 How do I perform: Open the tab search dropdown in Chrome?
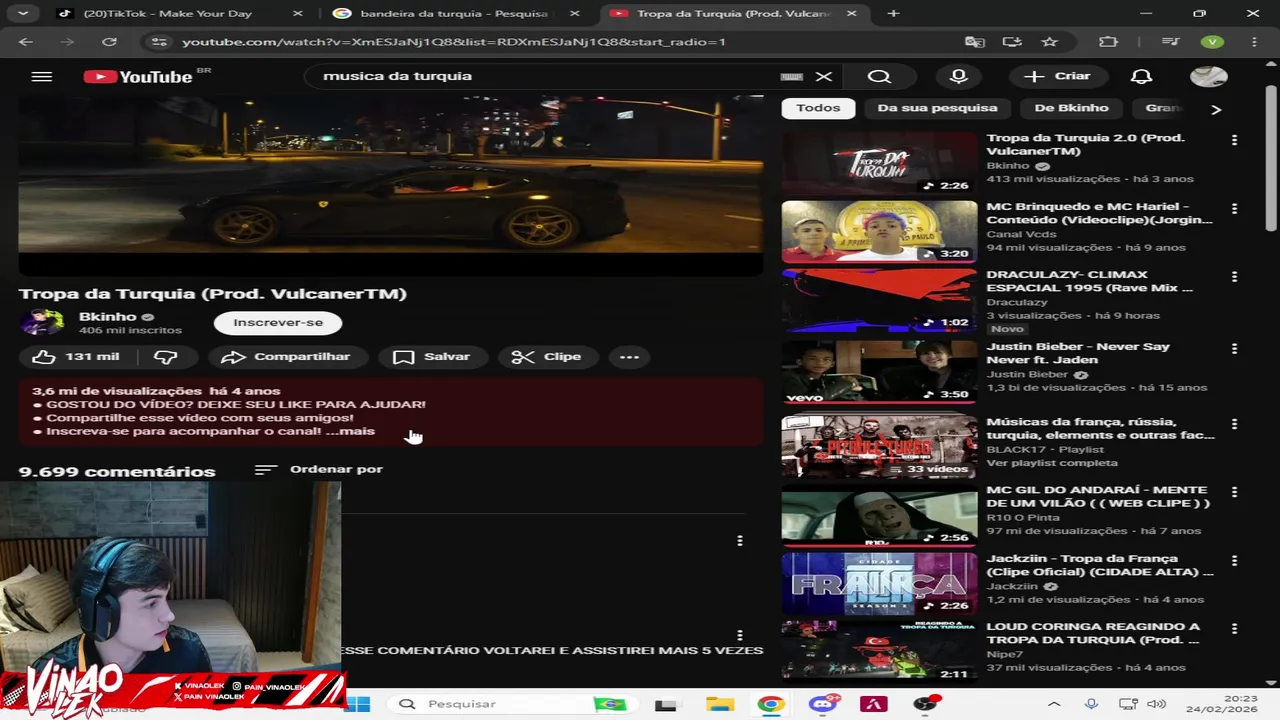click(x=22, y=14)
